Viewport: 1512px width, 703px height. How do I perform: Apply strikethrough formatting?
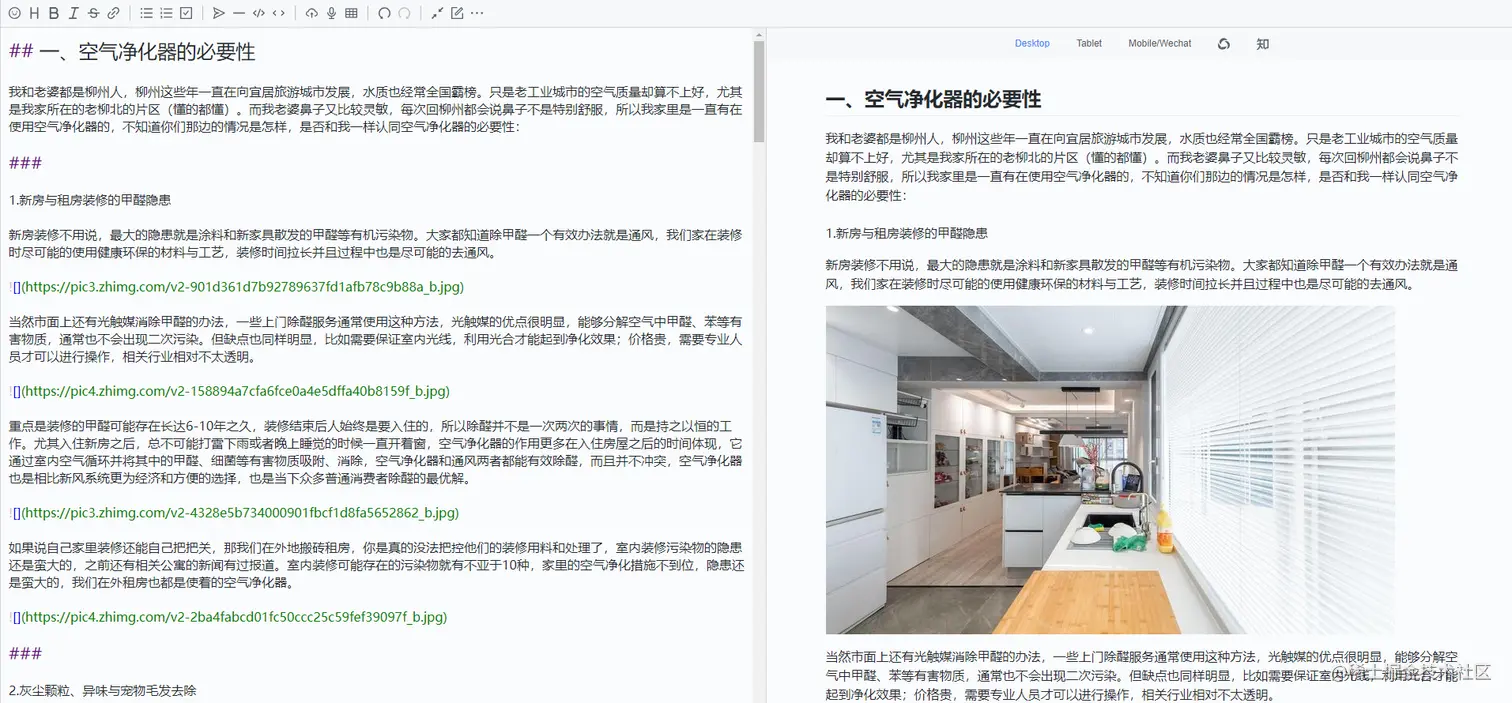click(x=94, y=13)
